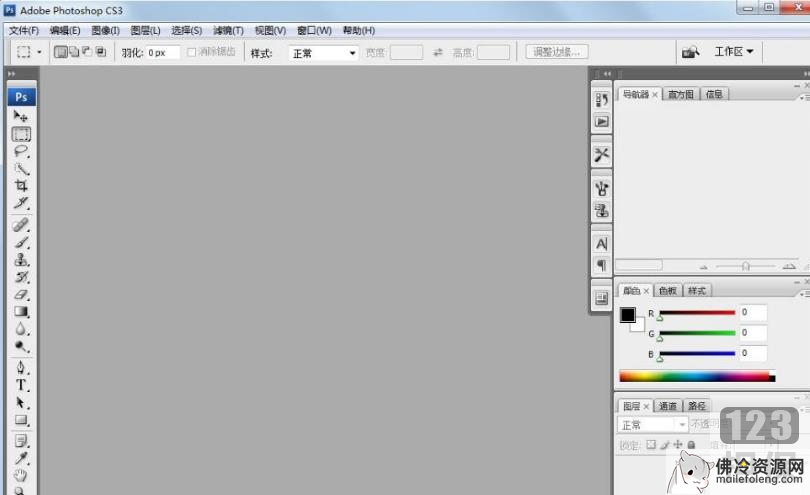This screenshot has height=495, width=810.
Task: Toggle lock transparent pixels in Layers panel
Action: 651,445
